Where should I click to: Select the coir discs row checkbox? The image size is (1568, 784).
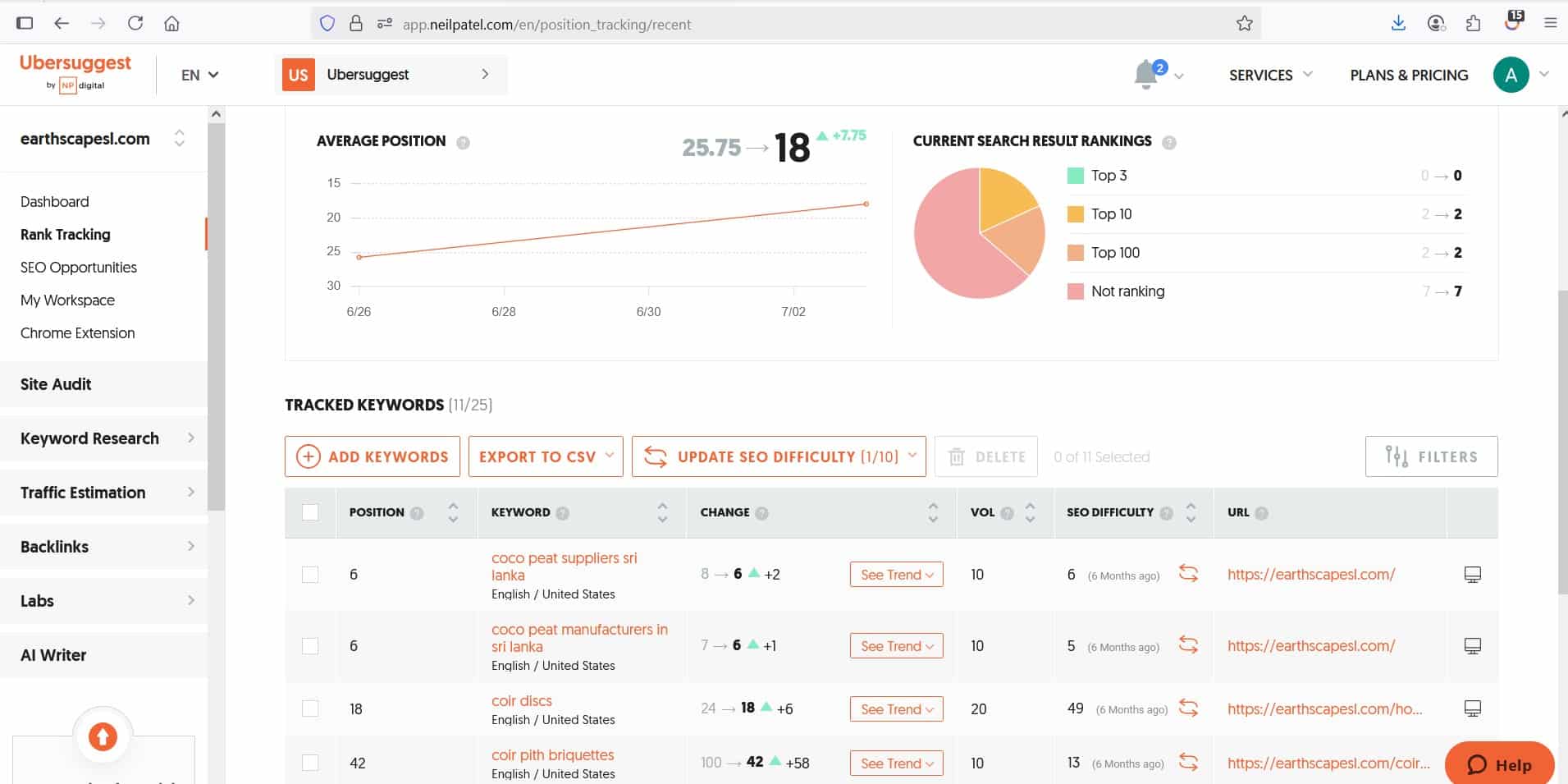pyautogui.click(x=310, y=708)
